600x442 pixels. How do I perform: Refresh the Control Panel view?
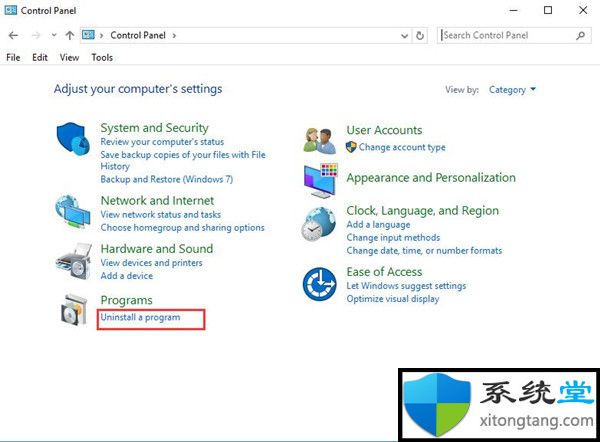[420, 36]
